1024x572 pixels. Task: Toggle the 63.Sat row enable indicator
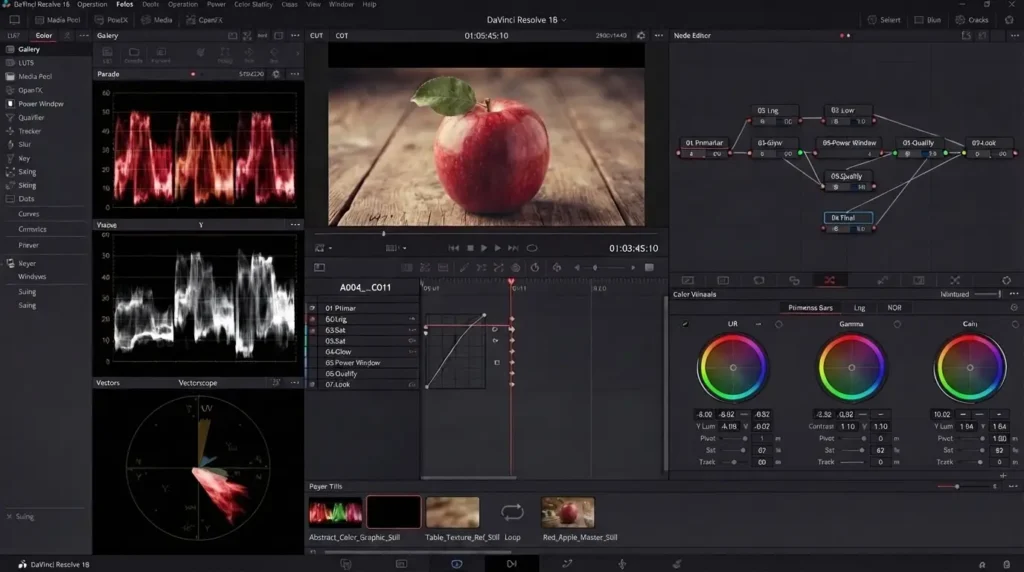tap(312, 330)
